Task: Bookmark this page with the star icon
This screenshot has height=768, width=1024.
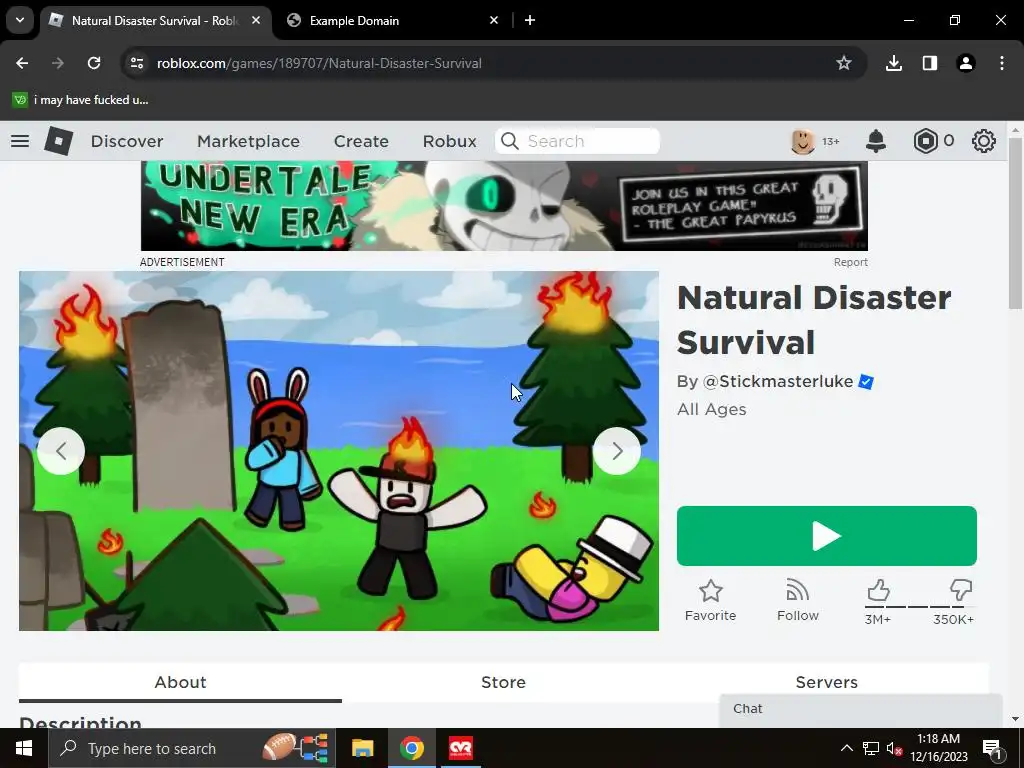Action: (844, 63)
